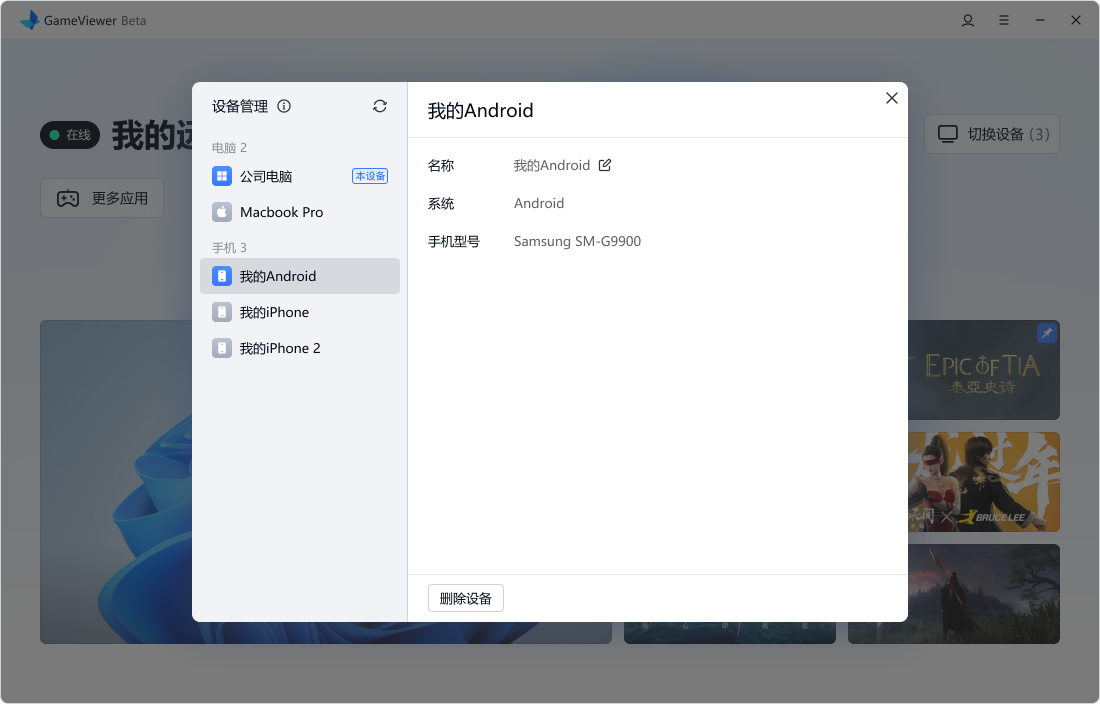
Task: Click the refresh device list icon
Action: (380, 106)
